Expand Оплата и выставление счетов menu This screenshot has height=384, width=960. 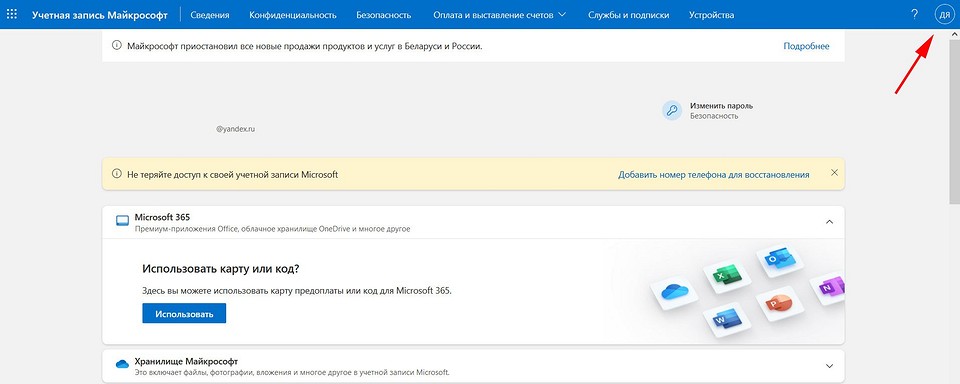click(500, 15)
